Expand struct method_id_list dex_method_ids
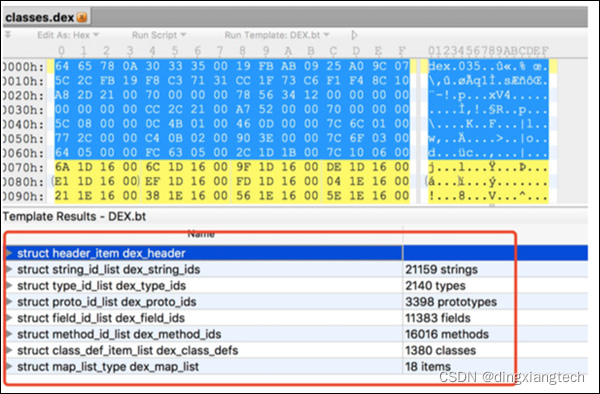Viewport: 600px width, 394px height. click(x=9, y=334)
